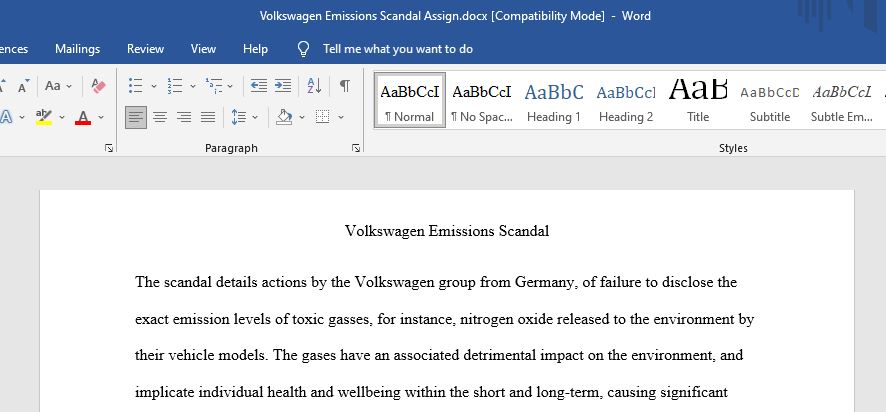
Task: Click line and paragraph spacing icon
Action: pos(238,117)
